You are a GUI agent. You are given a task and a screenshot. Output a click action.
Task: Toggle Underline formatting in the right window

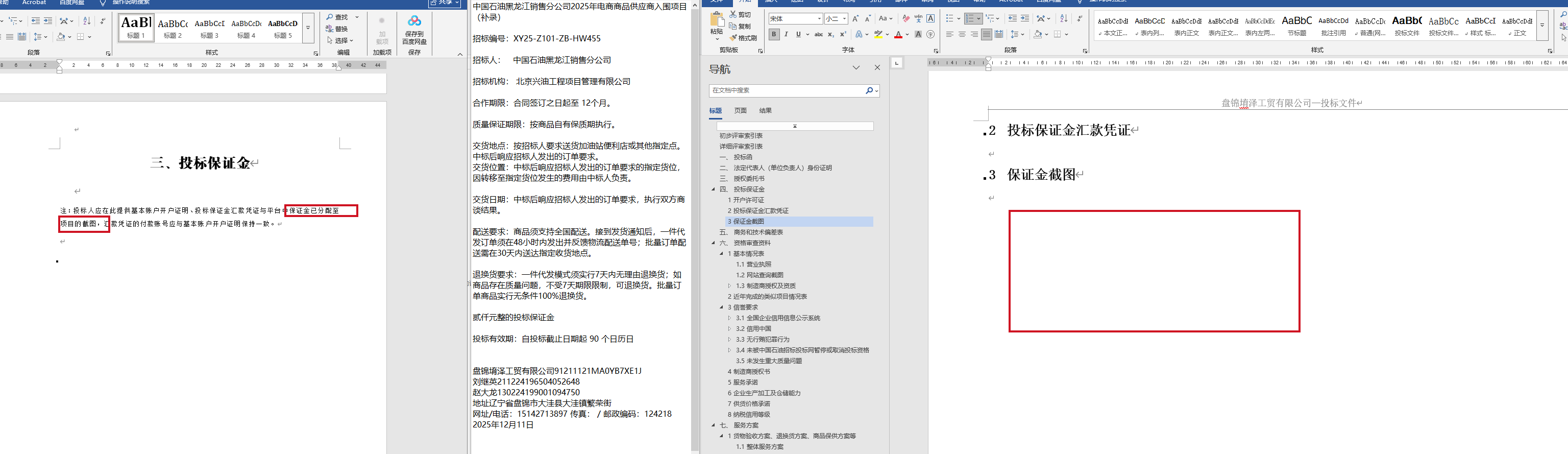pyautogui.click(x=799, y=35)
